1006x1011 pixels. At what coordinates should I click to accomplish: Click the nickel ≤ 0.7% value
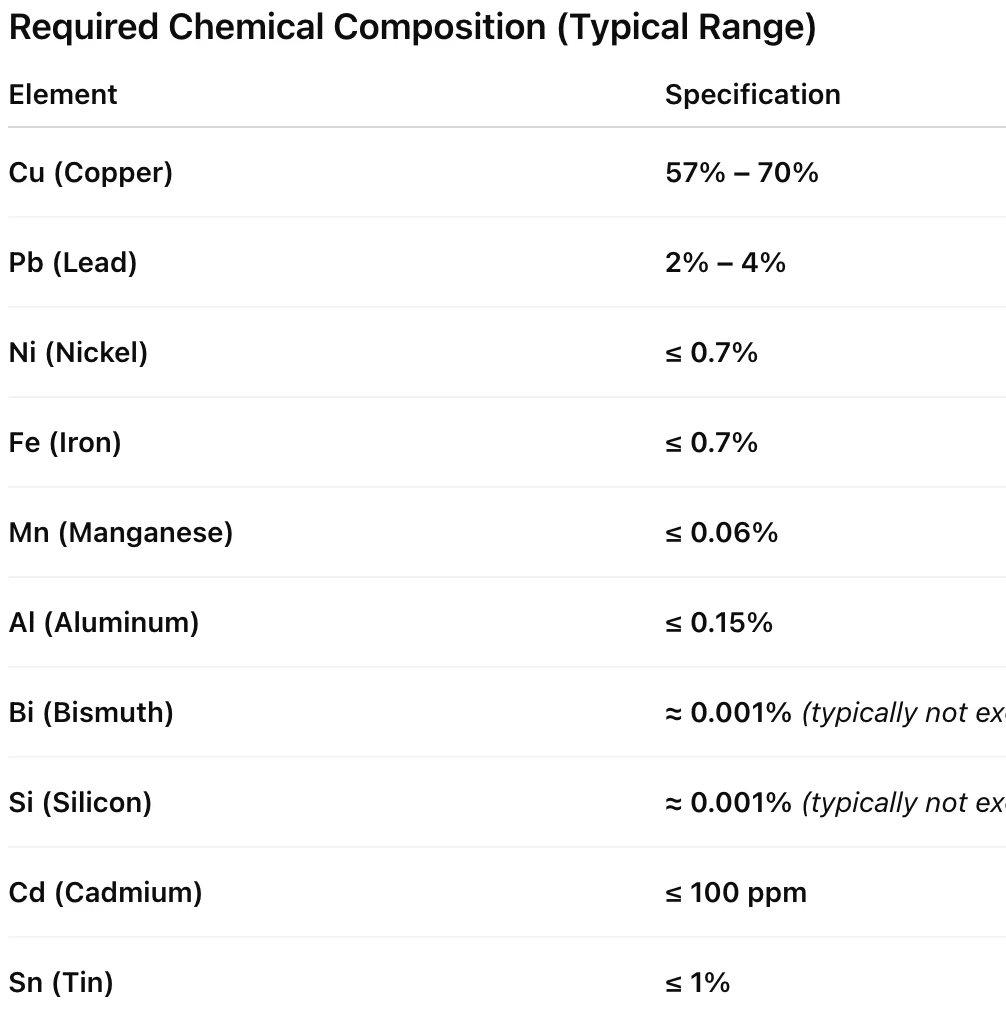(711, 353)
